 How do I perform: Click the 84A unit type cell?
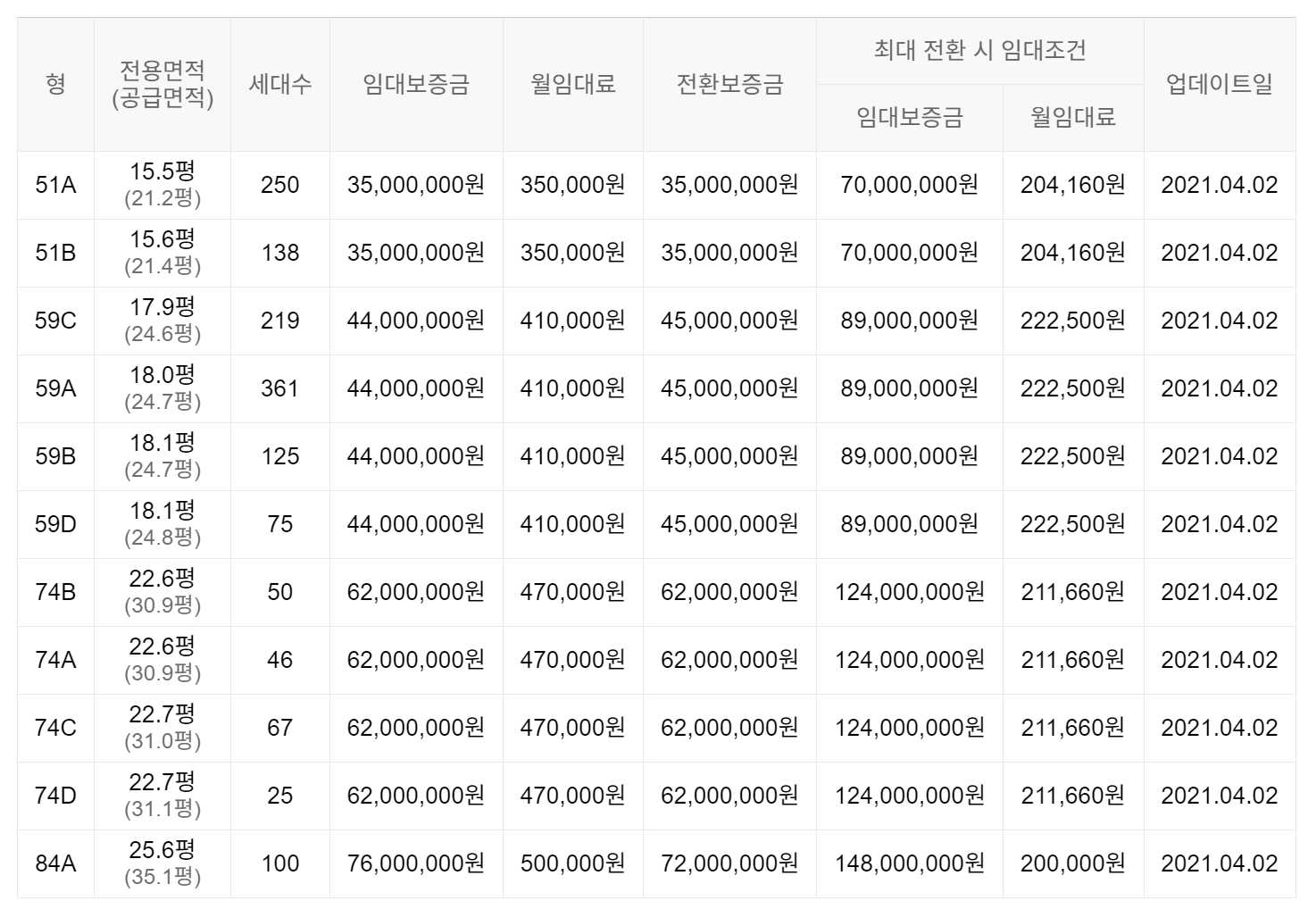click(55, 863)
